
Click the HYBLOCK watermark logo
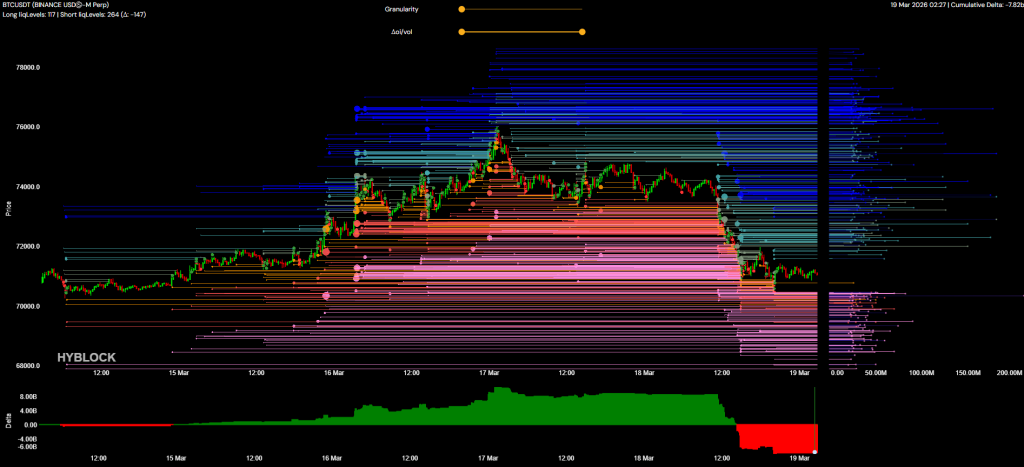pos(86,357)
